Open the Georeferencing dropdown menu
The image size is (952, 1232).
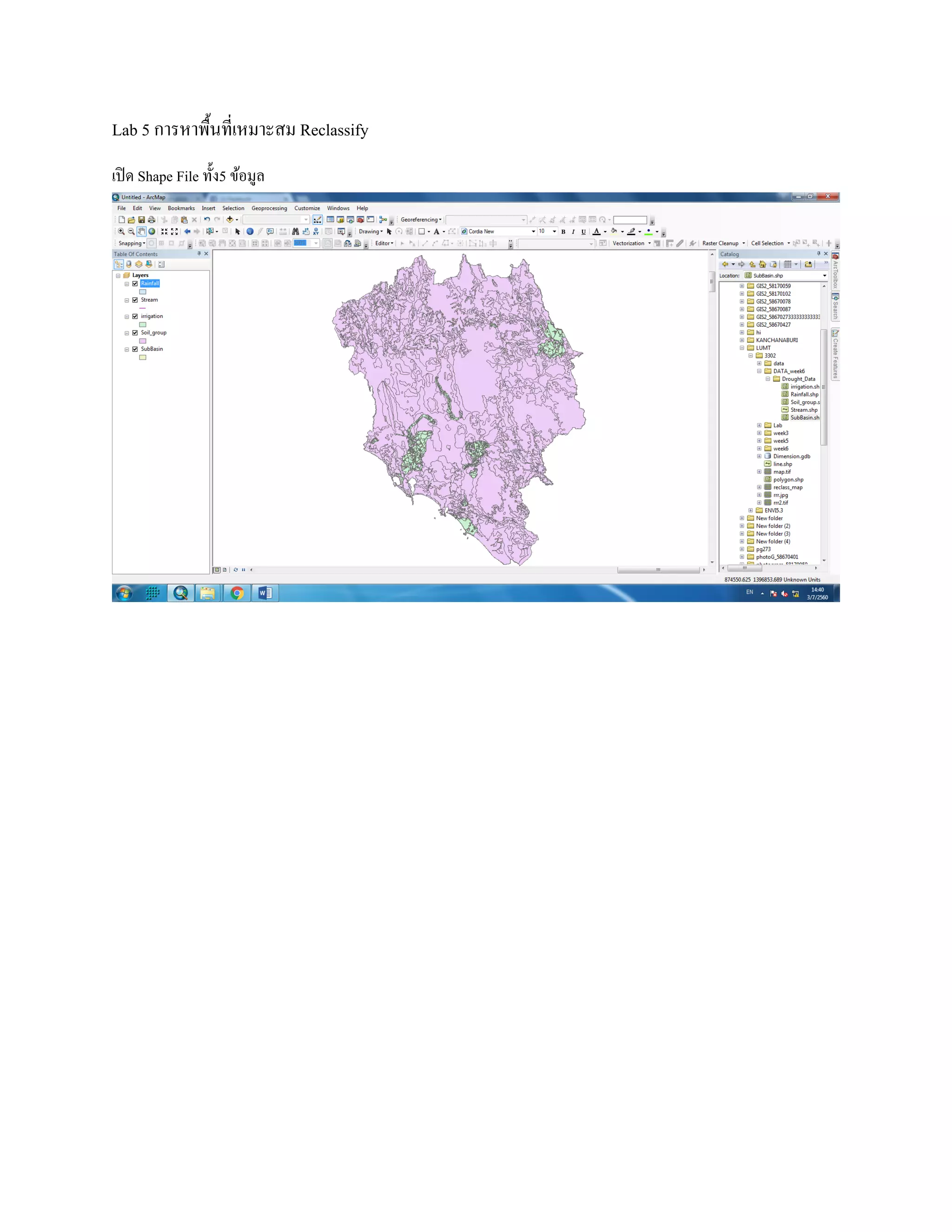[x=421, y=219]
